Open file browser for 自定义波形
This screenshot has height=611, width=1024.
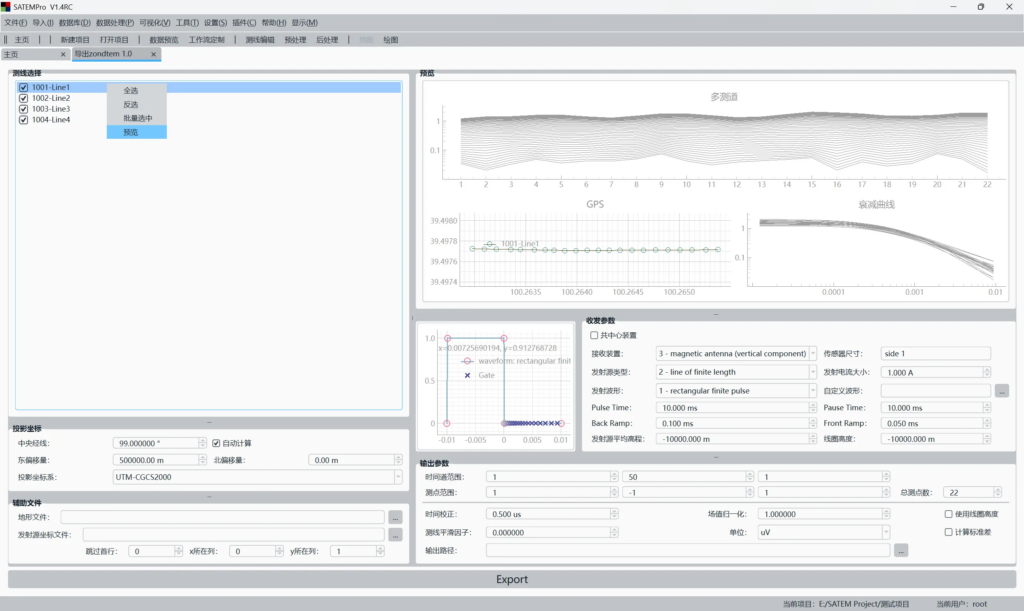pos(1002,390)
